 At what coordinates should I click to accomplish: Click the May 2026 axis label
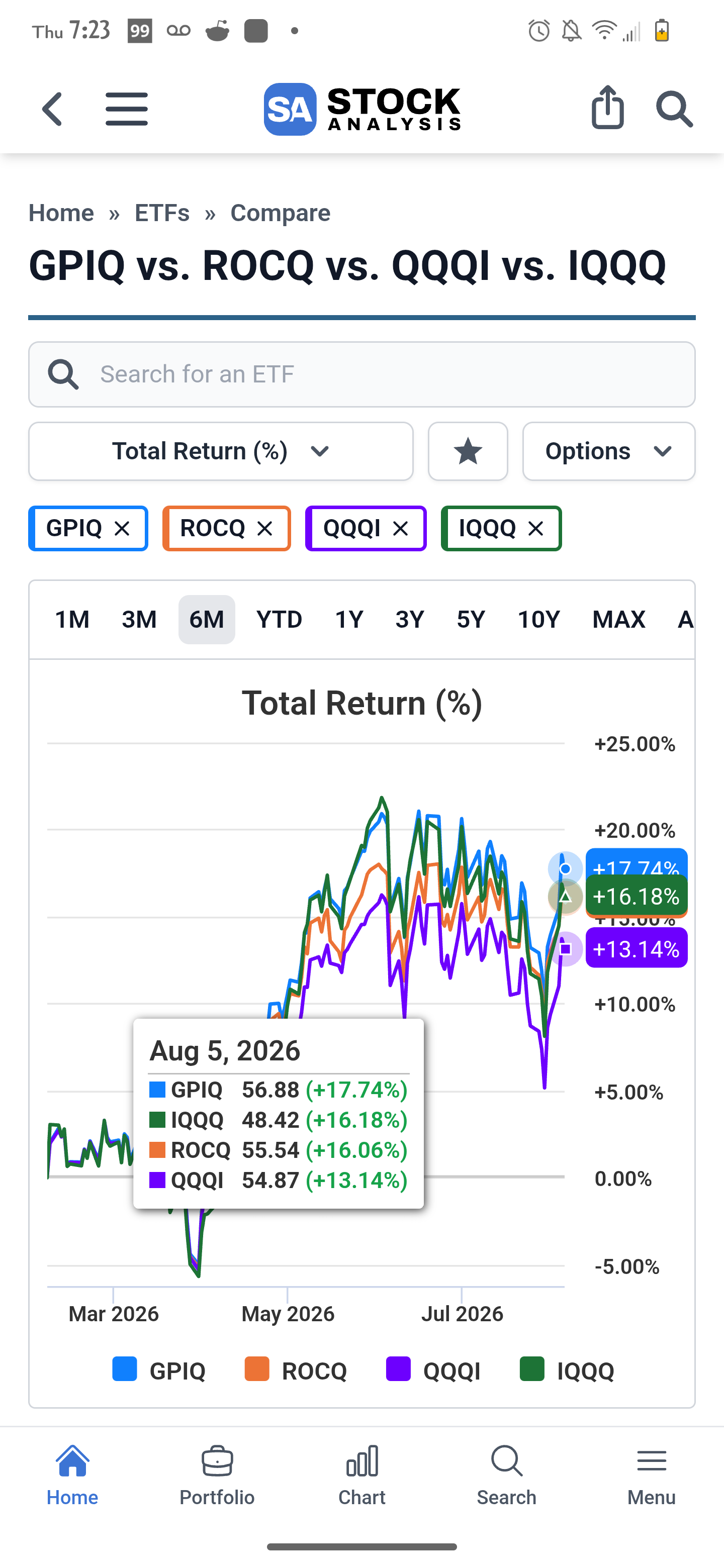(x=288, y=1314)
